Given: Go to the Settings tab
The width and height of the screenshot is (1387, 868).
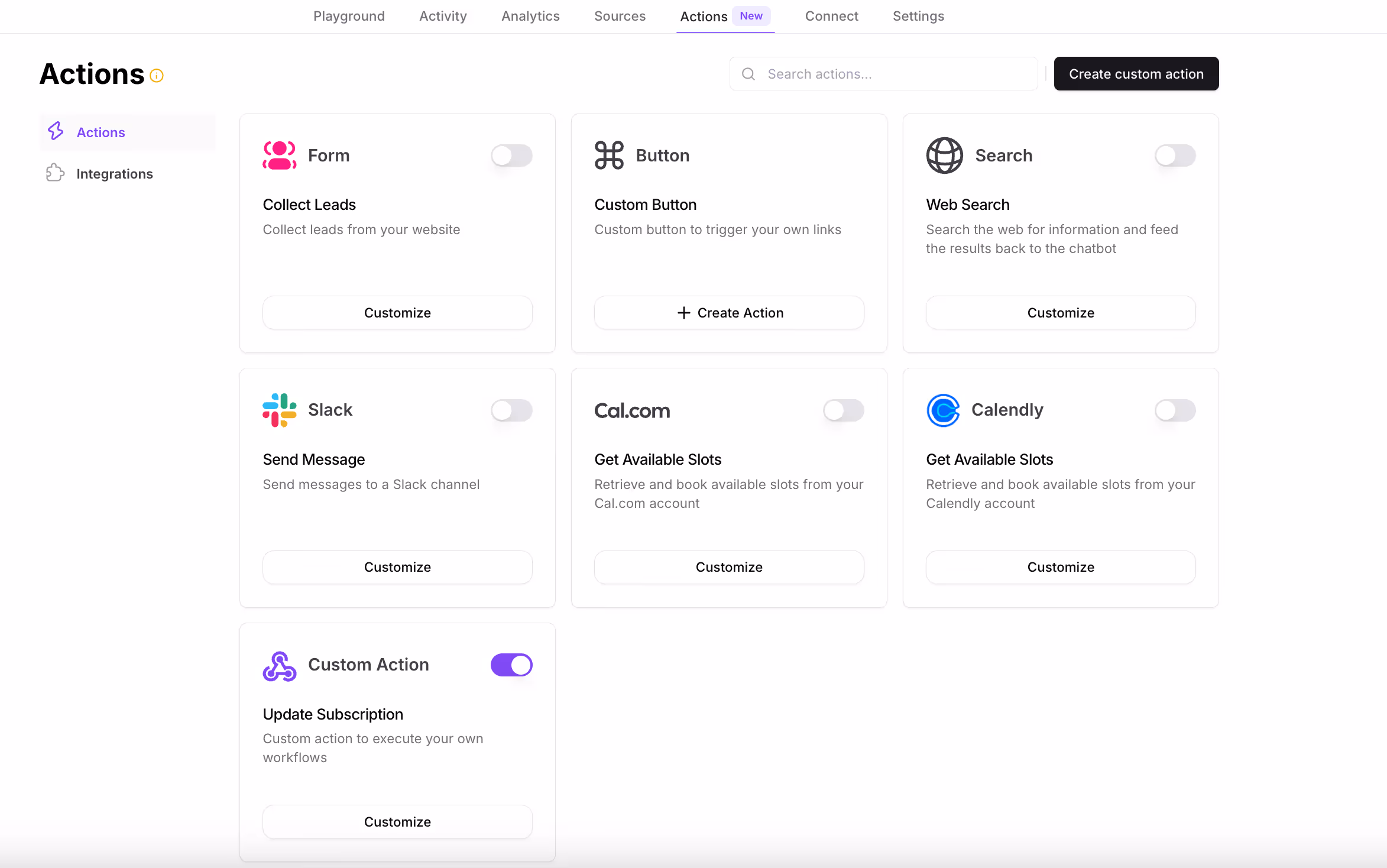Looking at the screenshot, I should pos(918,16).
